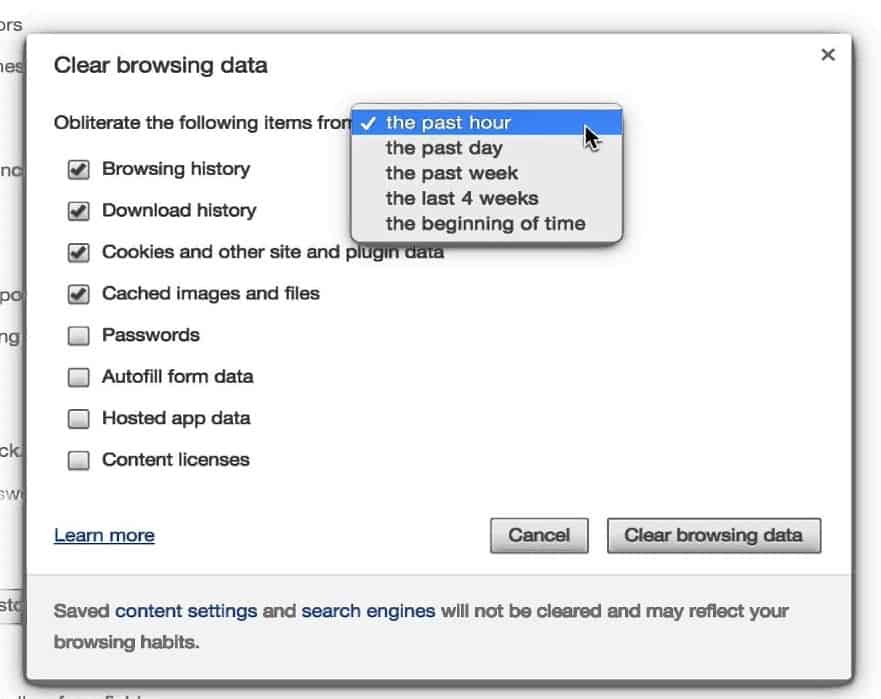
Task: Open the Learn more link
Action: tap(104, 536)
